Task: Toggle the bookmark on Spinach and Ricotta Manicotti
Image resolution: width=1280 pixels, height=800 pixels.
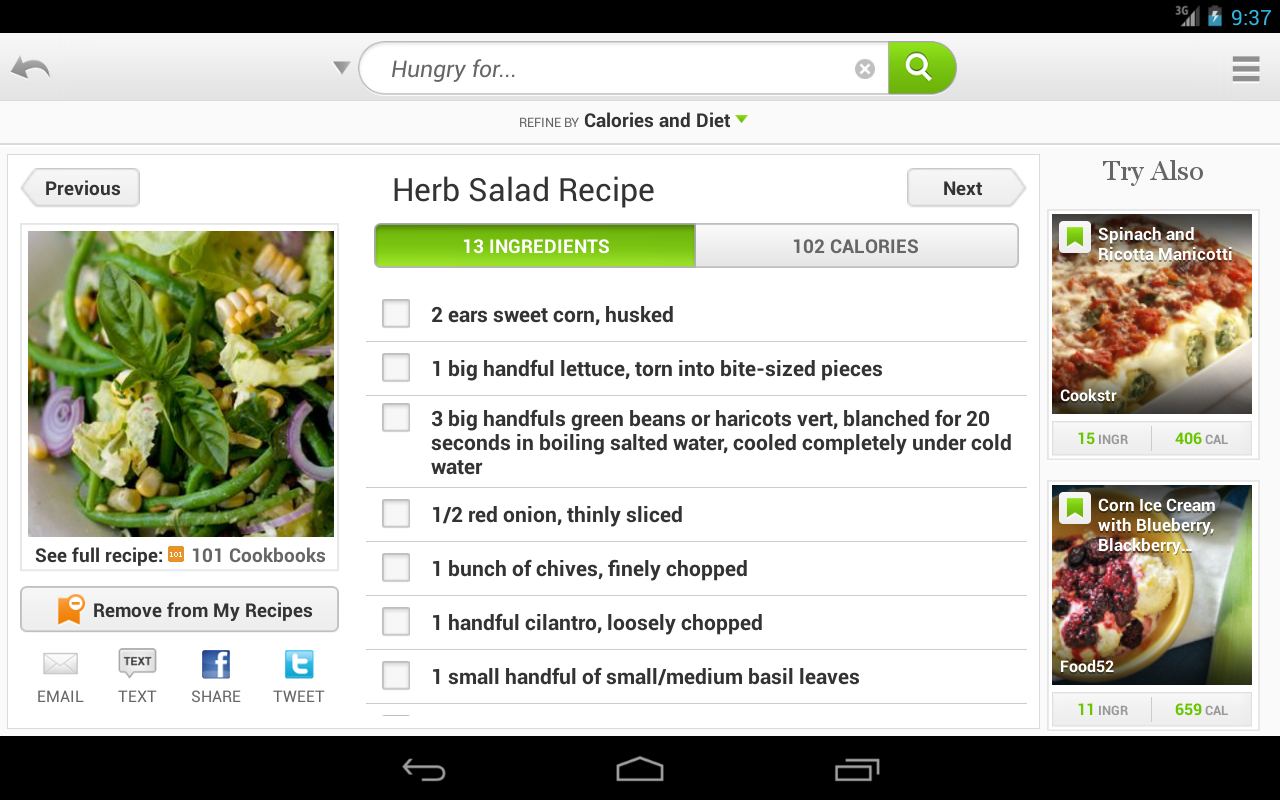Action: (x=1074, y=237)
